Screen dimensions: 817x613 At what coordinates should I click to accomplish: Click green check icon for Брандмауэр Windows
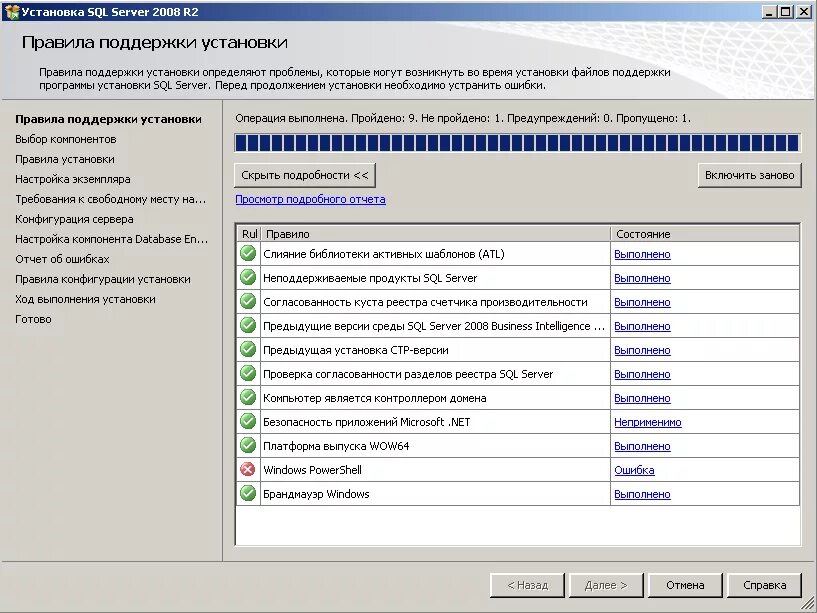coord(248,493)
